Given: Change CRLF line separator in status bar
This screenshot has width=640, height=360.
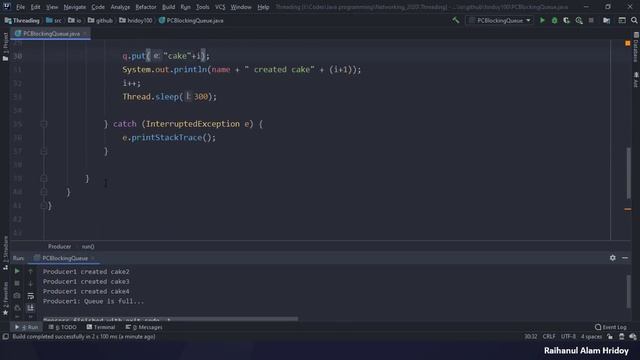Looking at the screenshot, I should 549,337.
